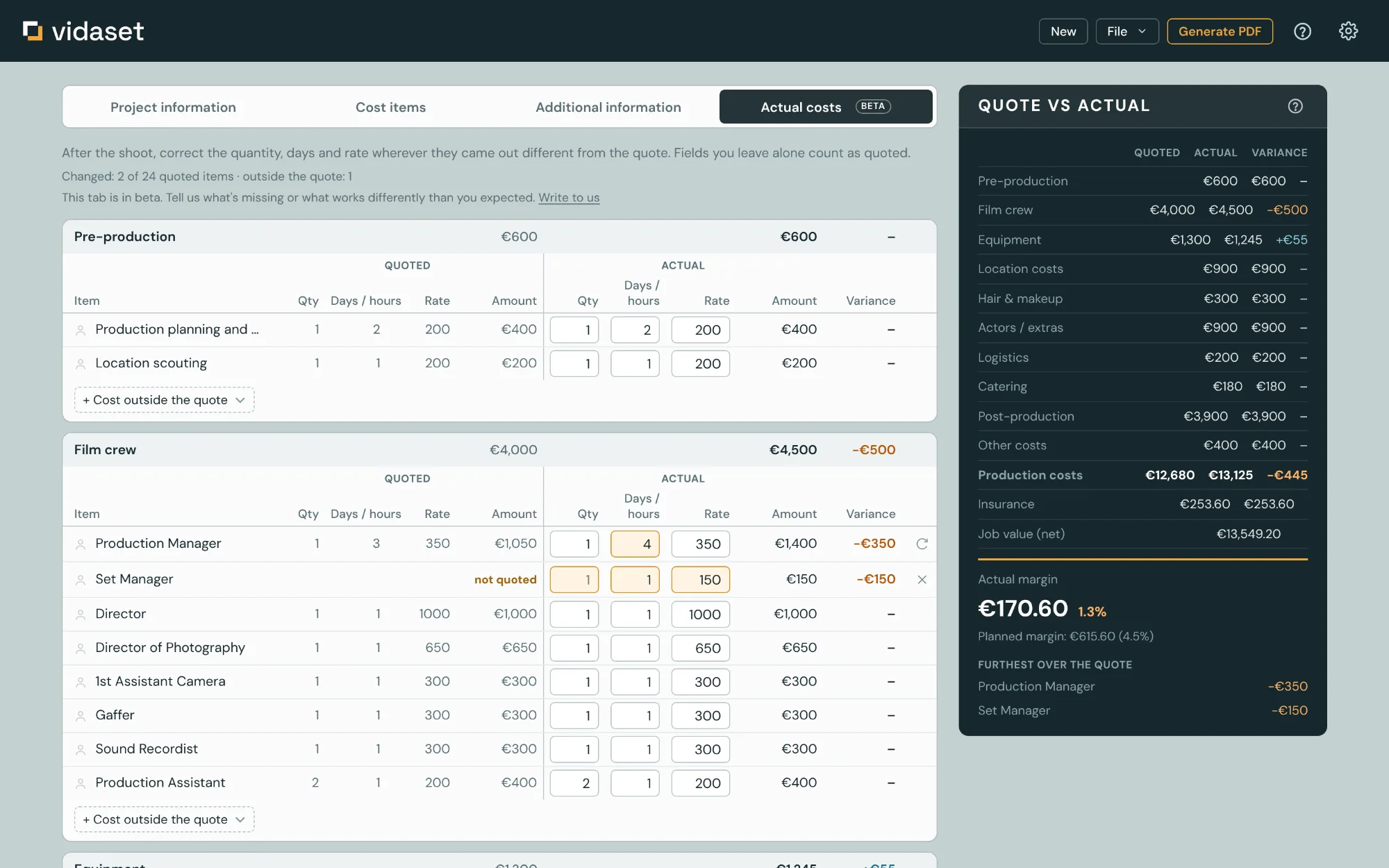
Task: Click person icon beside Production planning item
Action: point(81,330)
